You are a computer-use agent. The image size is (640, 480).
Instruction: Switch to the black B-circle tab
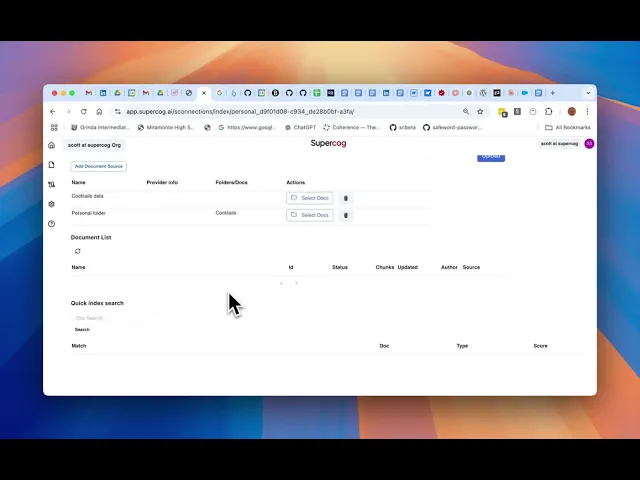coord(276,93)
